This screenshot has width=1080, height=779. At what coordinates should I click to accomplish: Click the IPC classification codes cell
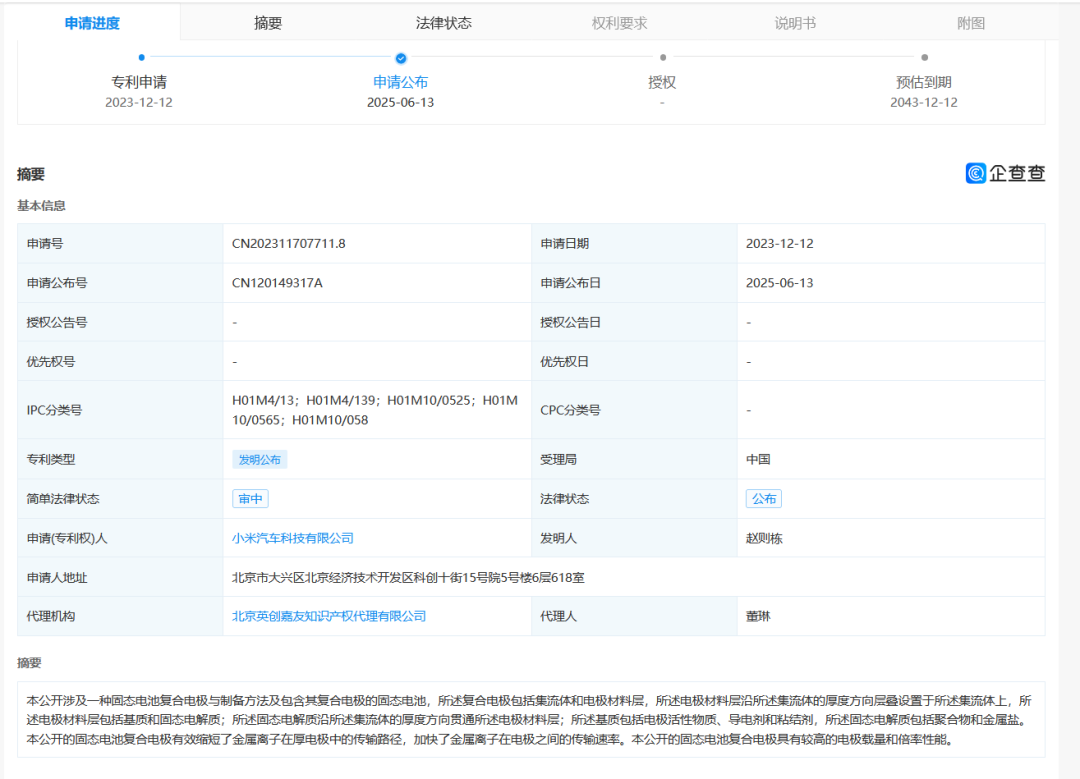point(375,410)
